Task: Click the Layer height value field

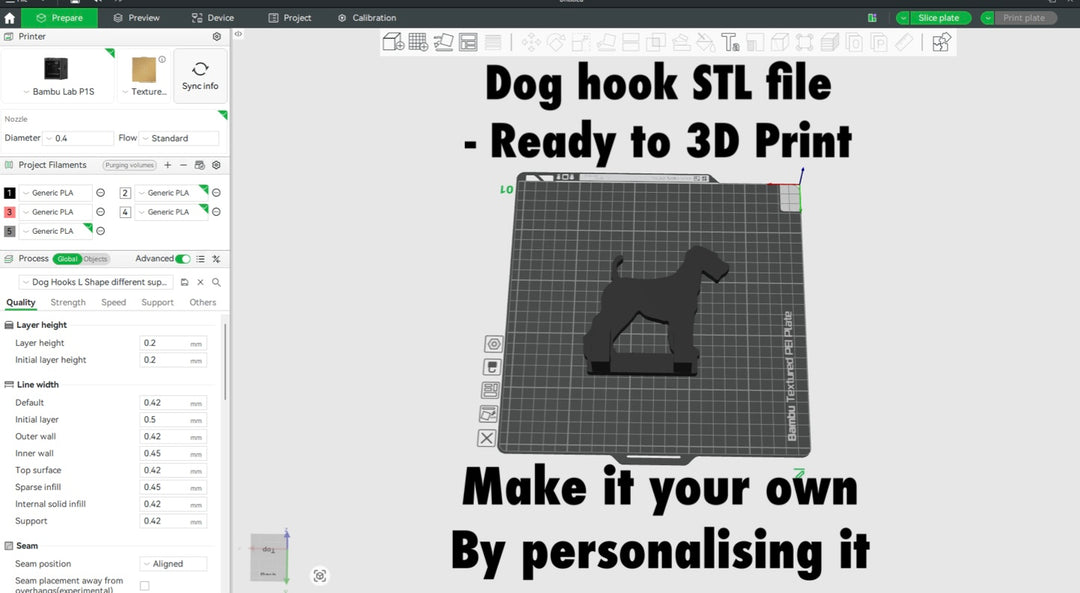Action: click(x=173, y=343)
